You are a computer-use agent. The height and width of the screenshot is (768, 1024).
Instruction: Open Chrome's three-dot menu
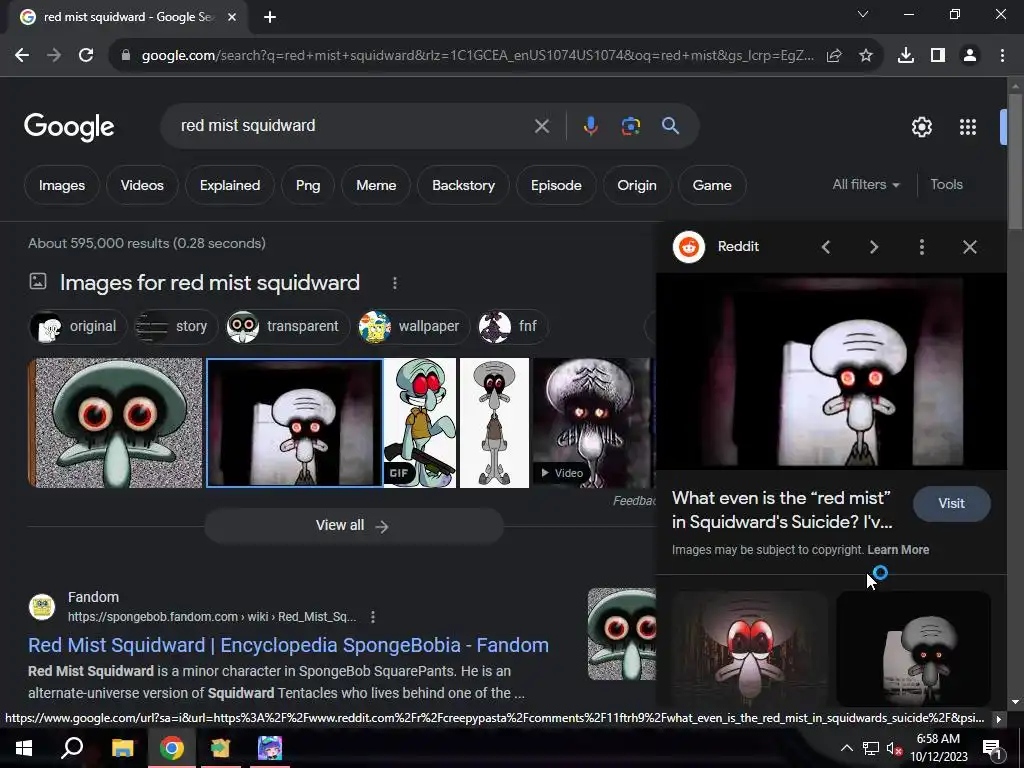tap(1002, 56)
